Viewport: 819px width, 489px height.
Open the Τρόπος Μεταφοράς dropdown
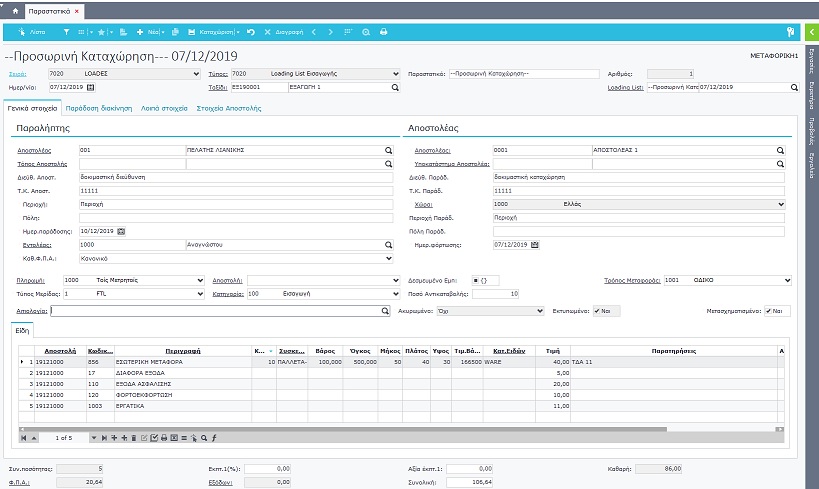[x=787, y=280]
